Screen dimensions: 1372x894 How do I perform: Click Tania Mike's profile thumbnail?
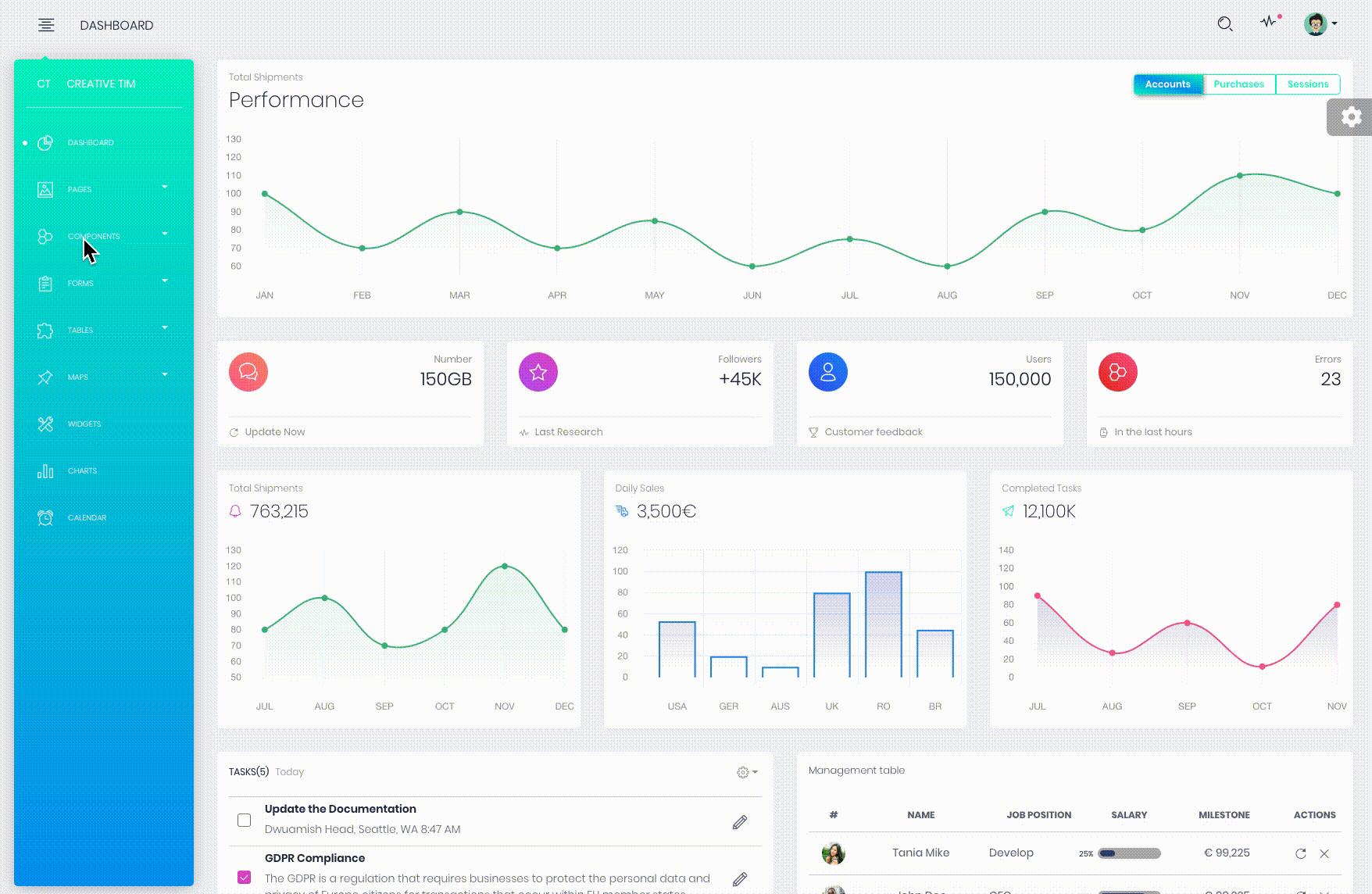click(833, 853)
